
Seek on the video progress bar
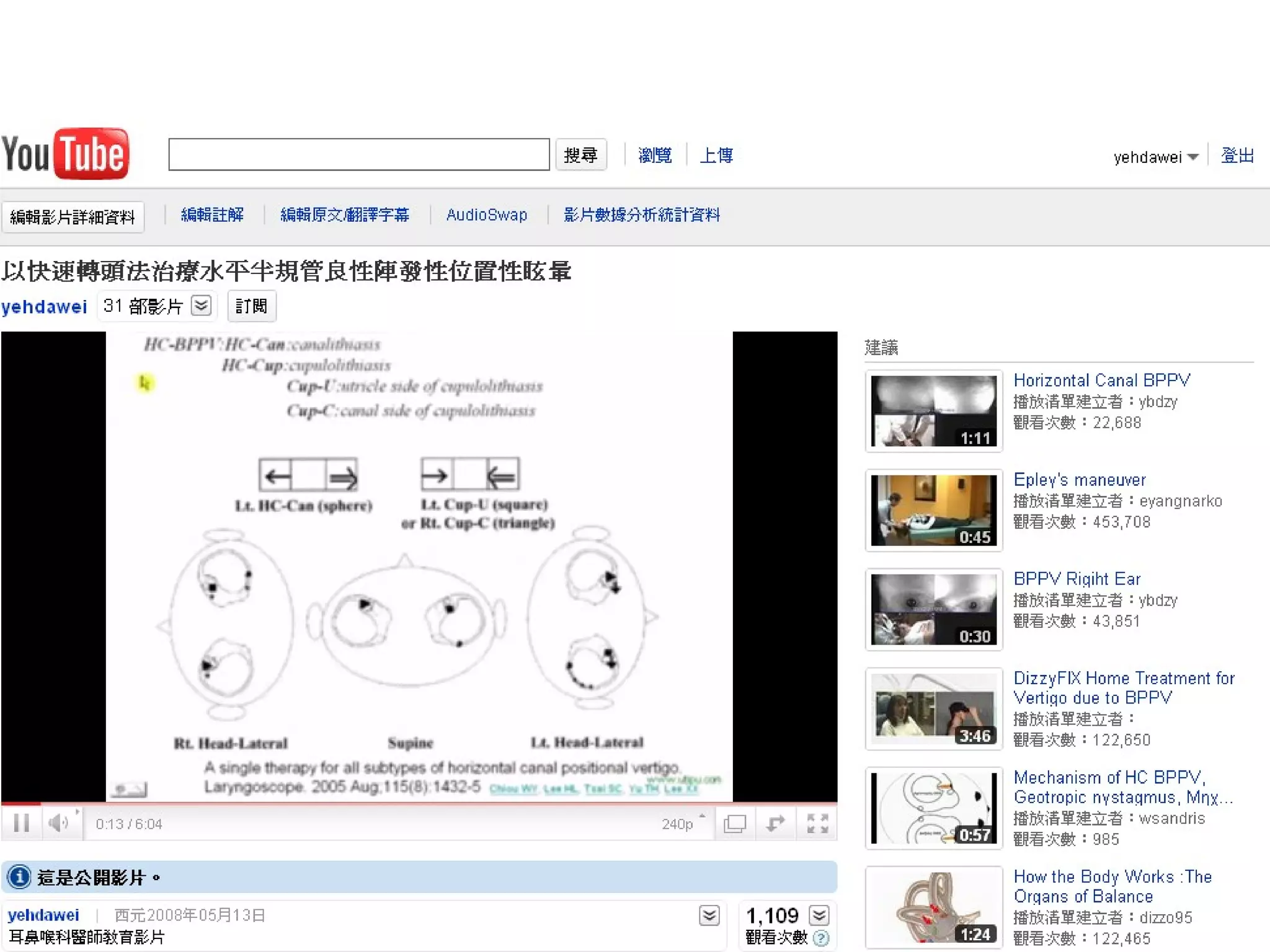[x=419, y=803]
